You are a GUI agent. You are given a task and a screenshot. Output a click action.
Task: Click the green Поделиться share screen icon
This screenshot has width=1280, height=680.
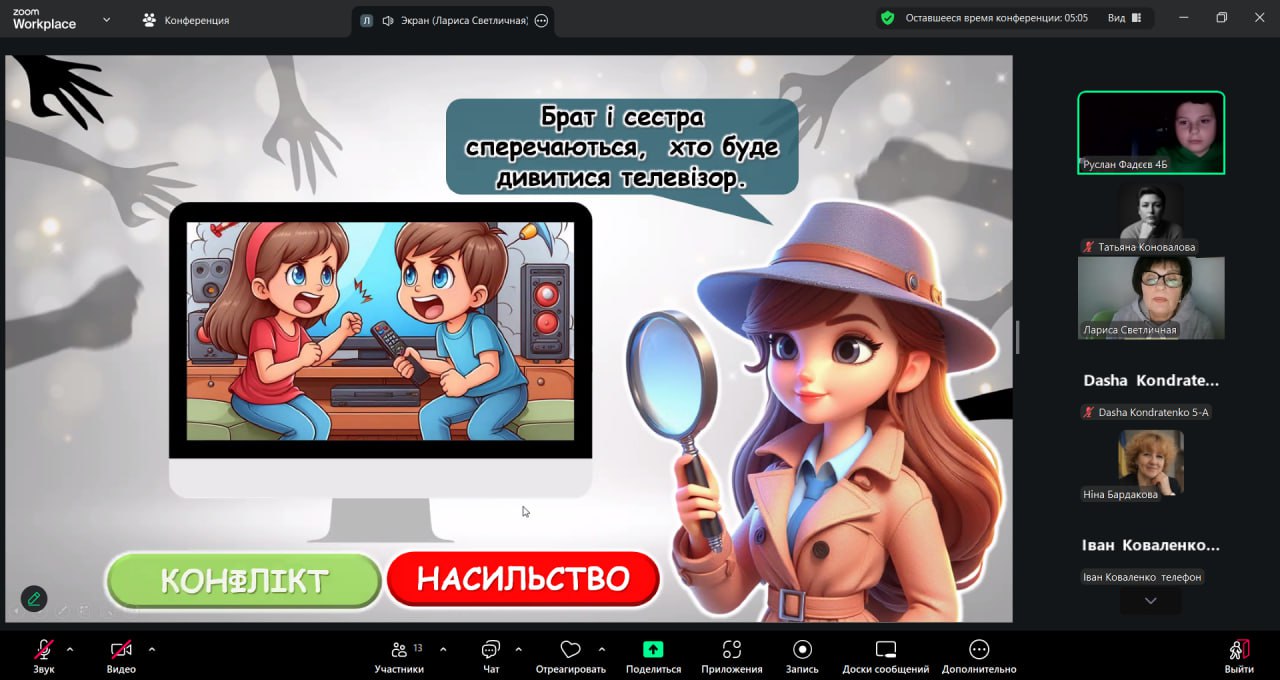click(x=653, y=650)
